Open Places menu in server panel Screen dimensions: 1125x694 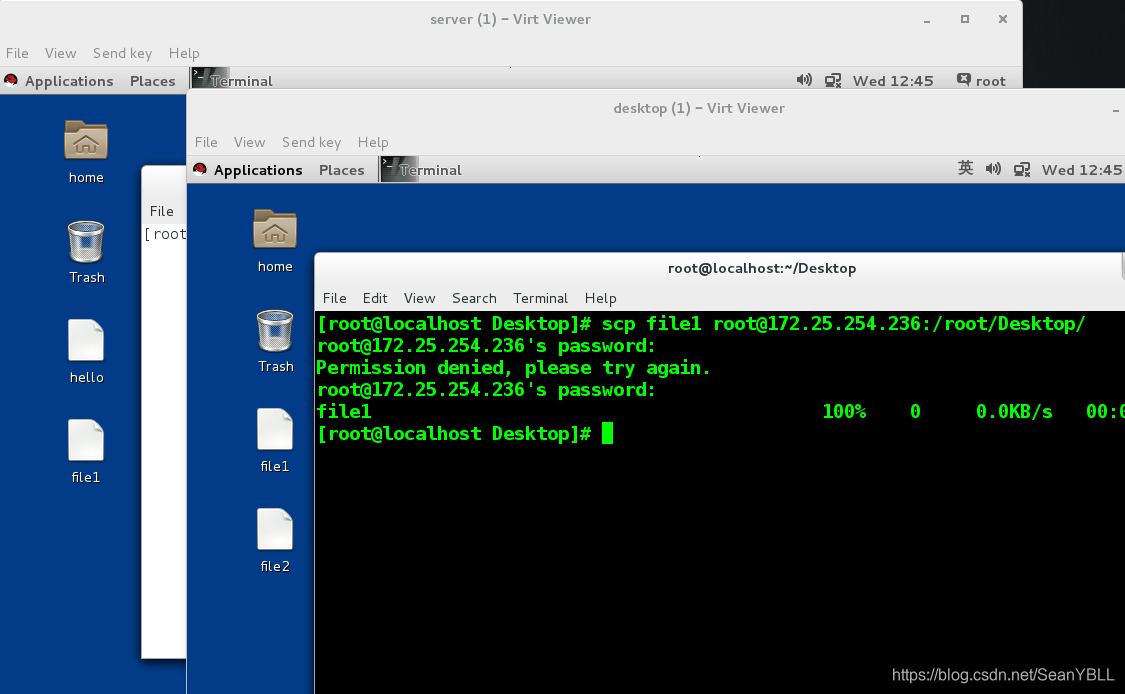[152, 81]
